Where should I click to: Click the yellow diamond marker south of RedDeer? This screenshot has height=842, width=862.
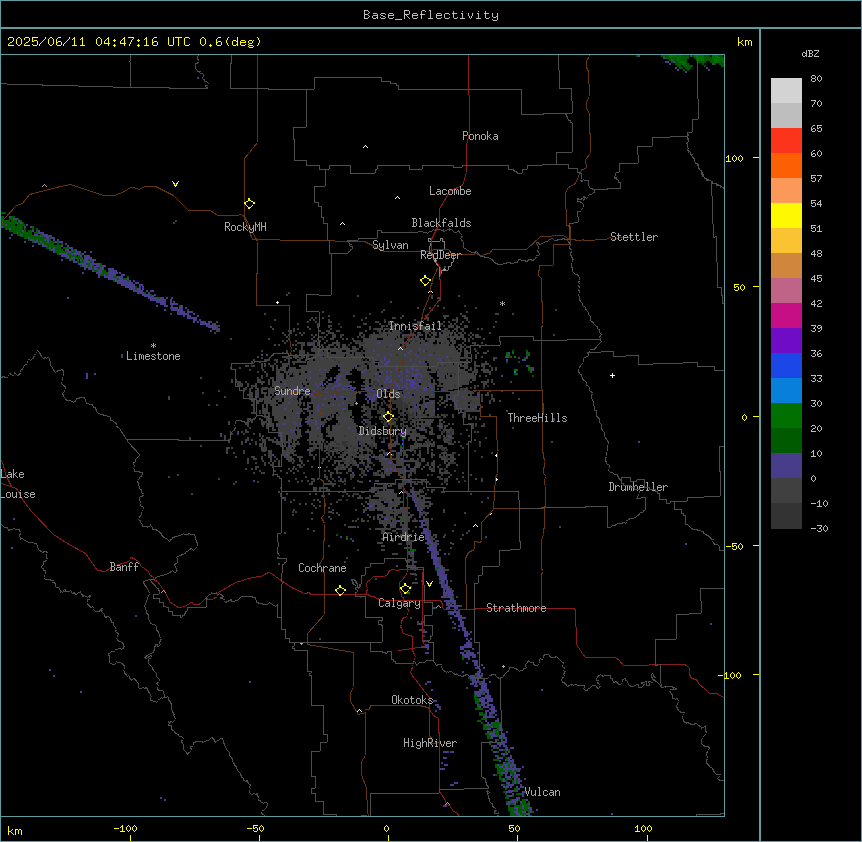(425, 281)
